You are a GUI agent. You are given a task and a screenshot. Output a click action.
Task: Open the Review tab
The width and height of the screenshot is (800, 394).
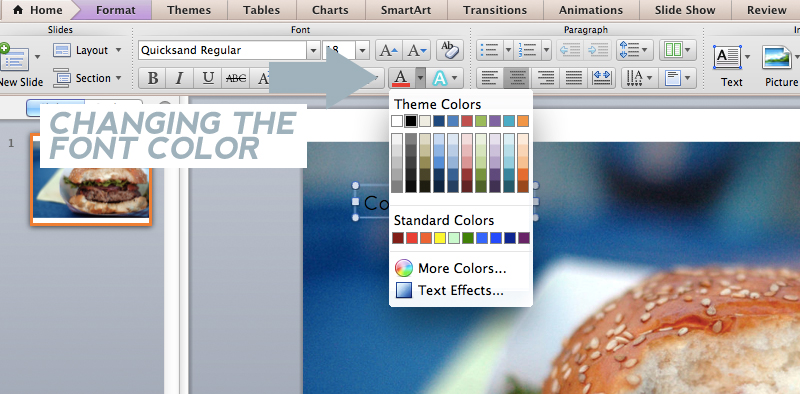[766, 10]
